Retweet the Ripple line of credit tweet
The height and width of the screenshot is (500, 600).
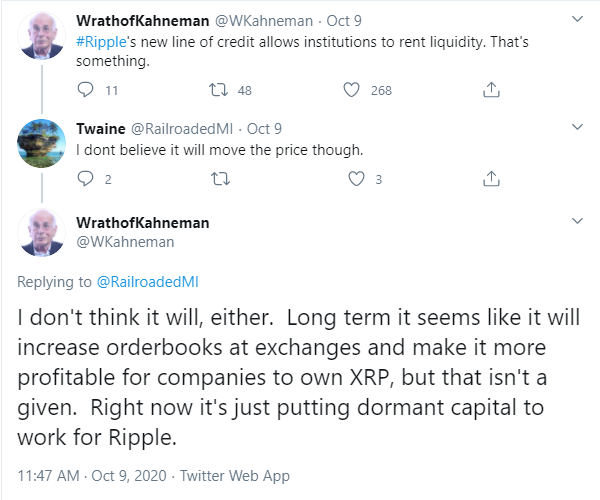[218, 90]
